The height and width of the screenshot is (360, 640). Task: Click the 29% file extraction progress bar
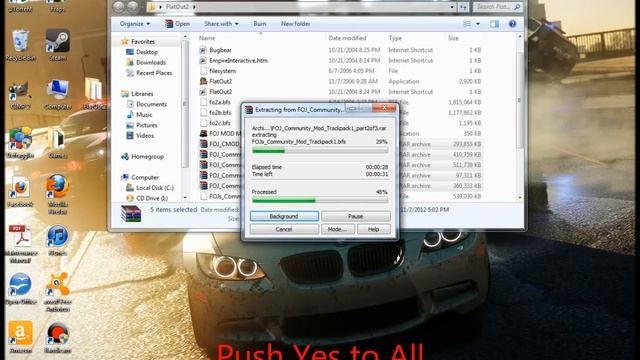(320, 151)
